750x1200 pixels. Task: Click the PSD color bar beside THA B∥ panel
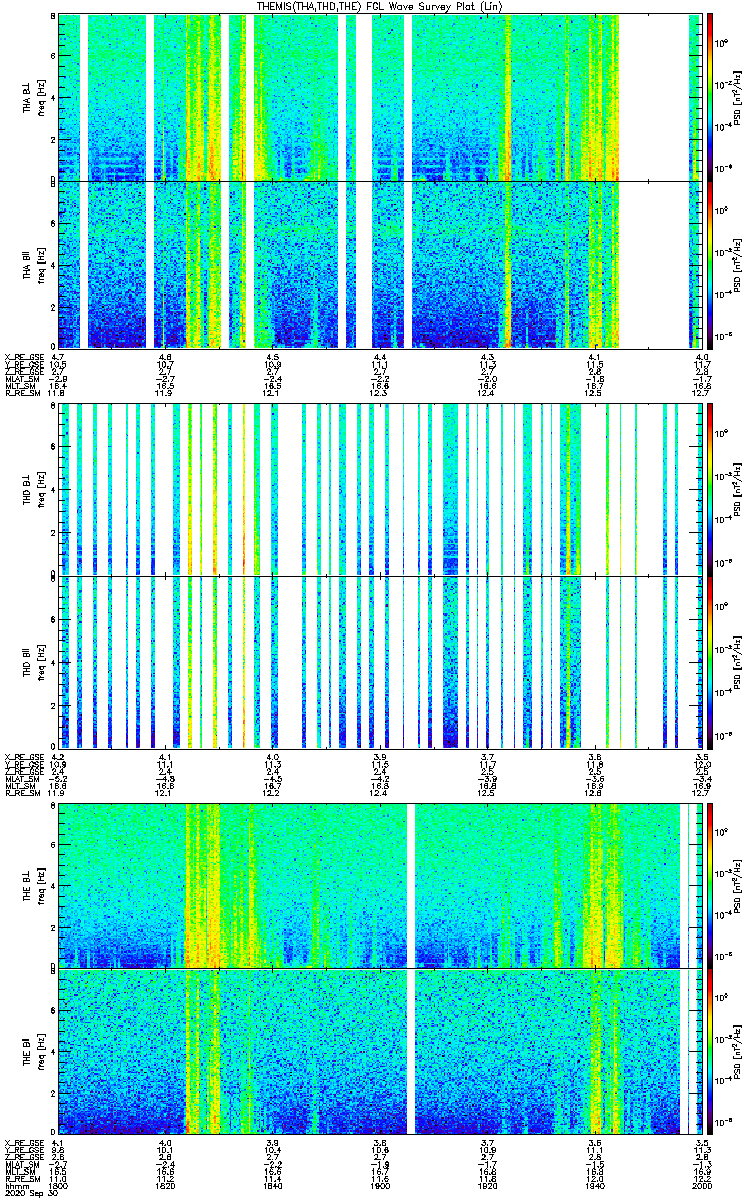point(710,264)
